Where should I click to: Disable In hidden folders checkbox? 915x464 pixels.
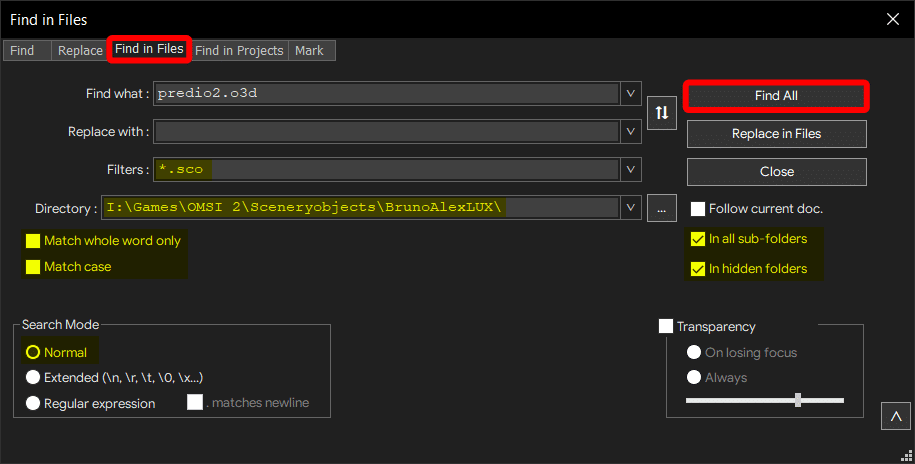[698, 269]
